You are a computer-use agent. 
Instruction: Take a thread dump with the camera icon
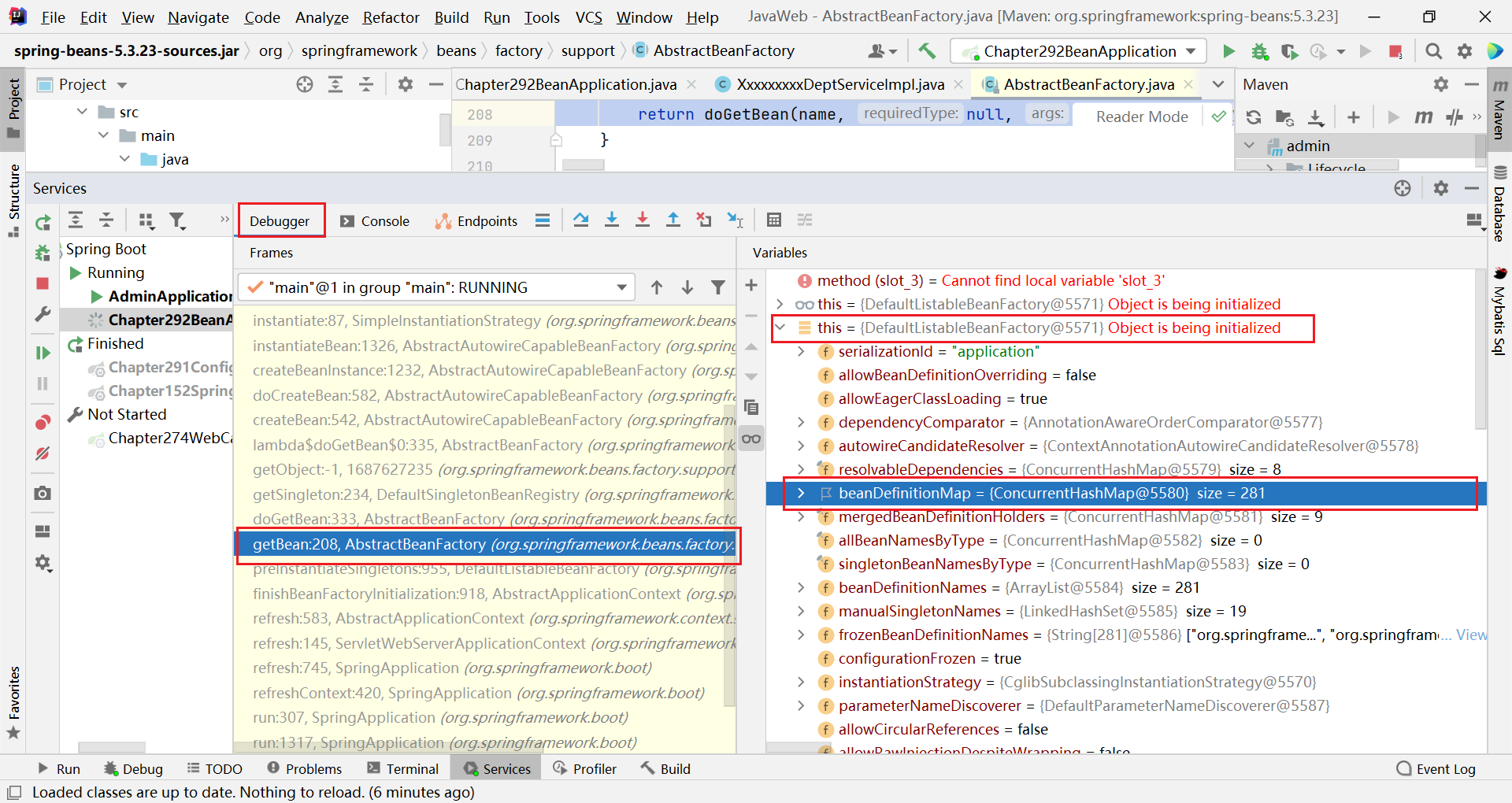(43, 494)
